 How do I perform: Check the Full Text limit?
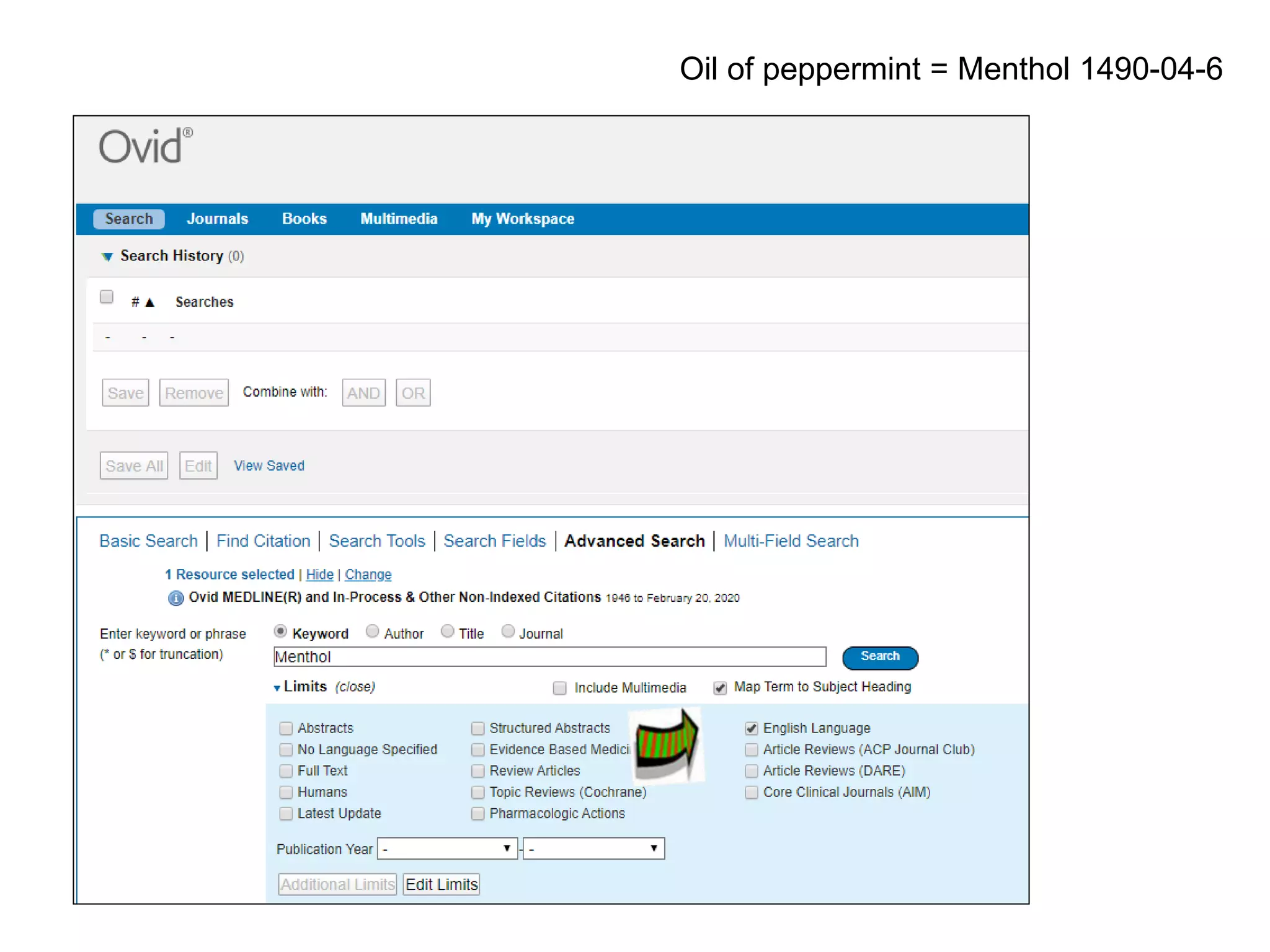(286, 771)
